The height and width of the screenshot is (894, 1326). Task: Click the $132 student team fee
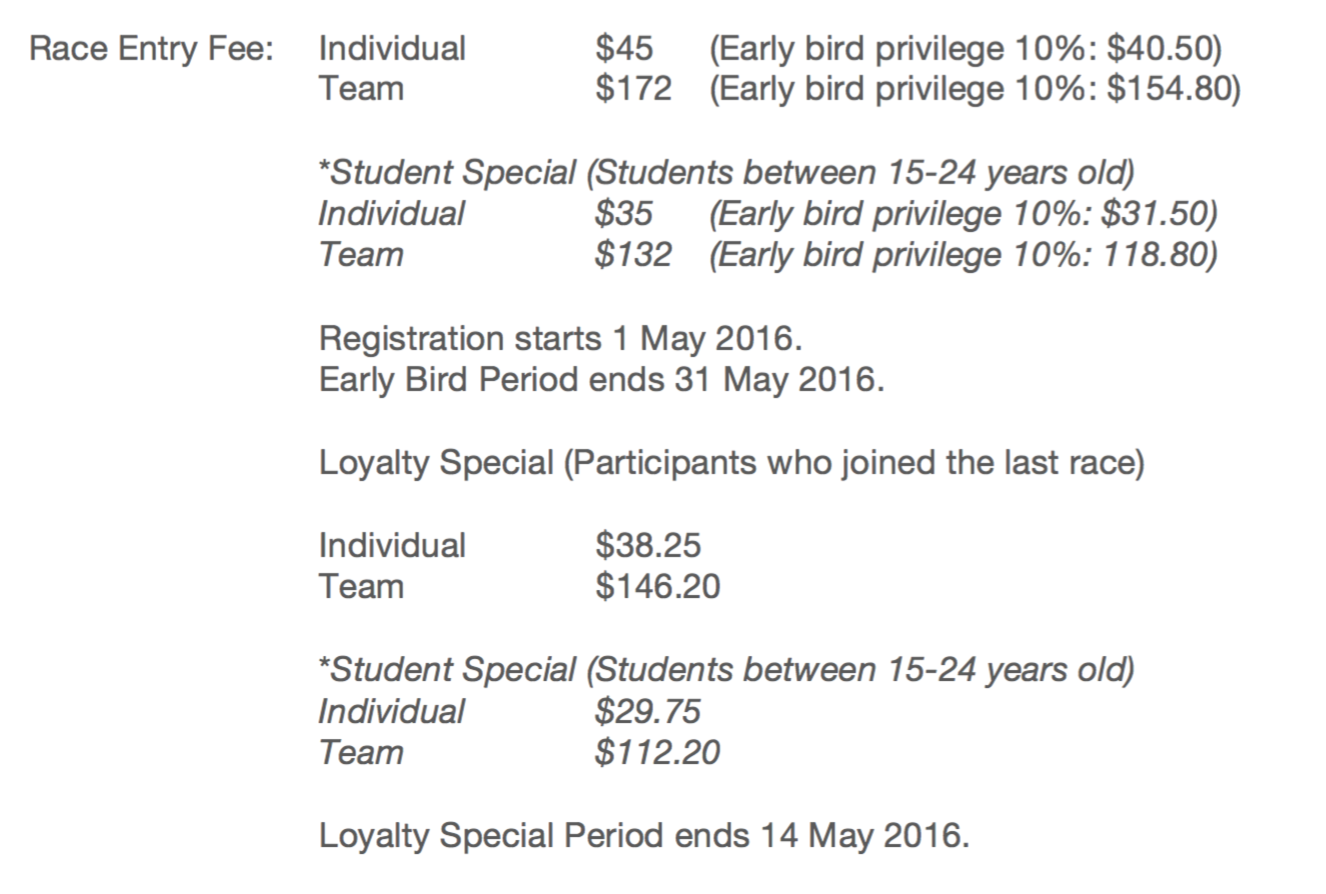632,254
